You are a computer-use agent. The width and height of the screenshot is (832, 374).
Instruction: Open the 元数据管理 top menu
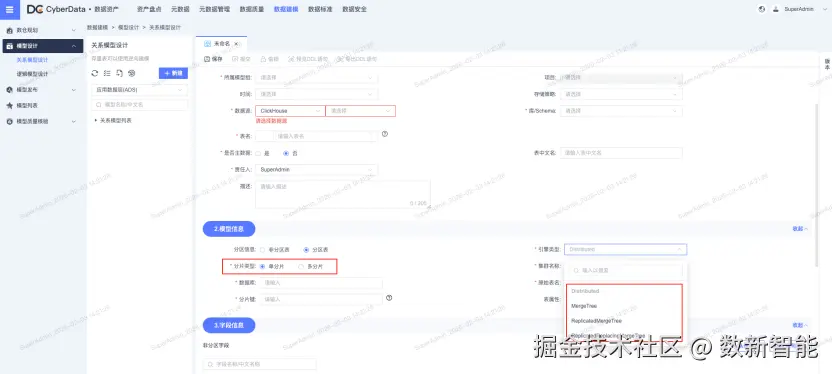(x=214, y=9)
